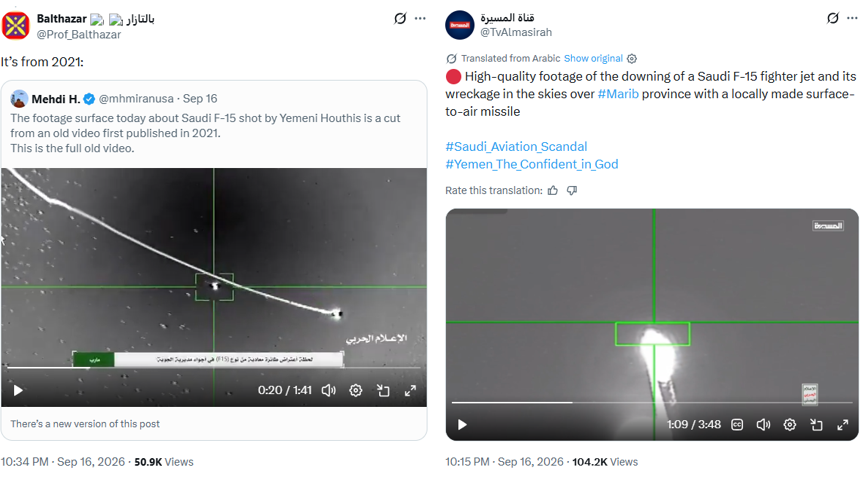Expand right video to fullscreen
The height and width of the screenshot is (480, 865).
[842, 424]
